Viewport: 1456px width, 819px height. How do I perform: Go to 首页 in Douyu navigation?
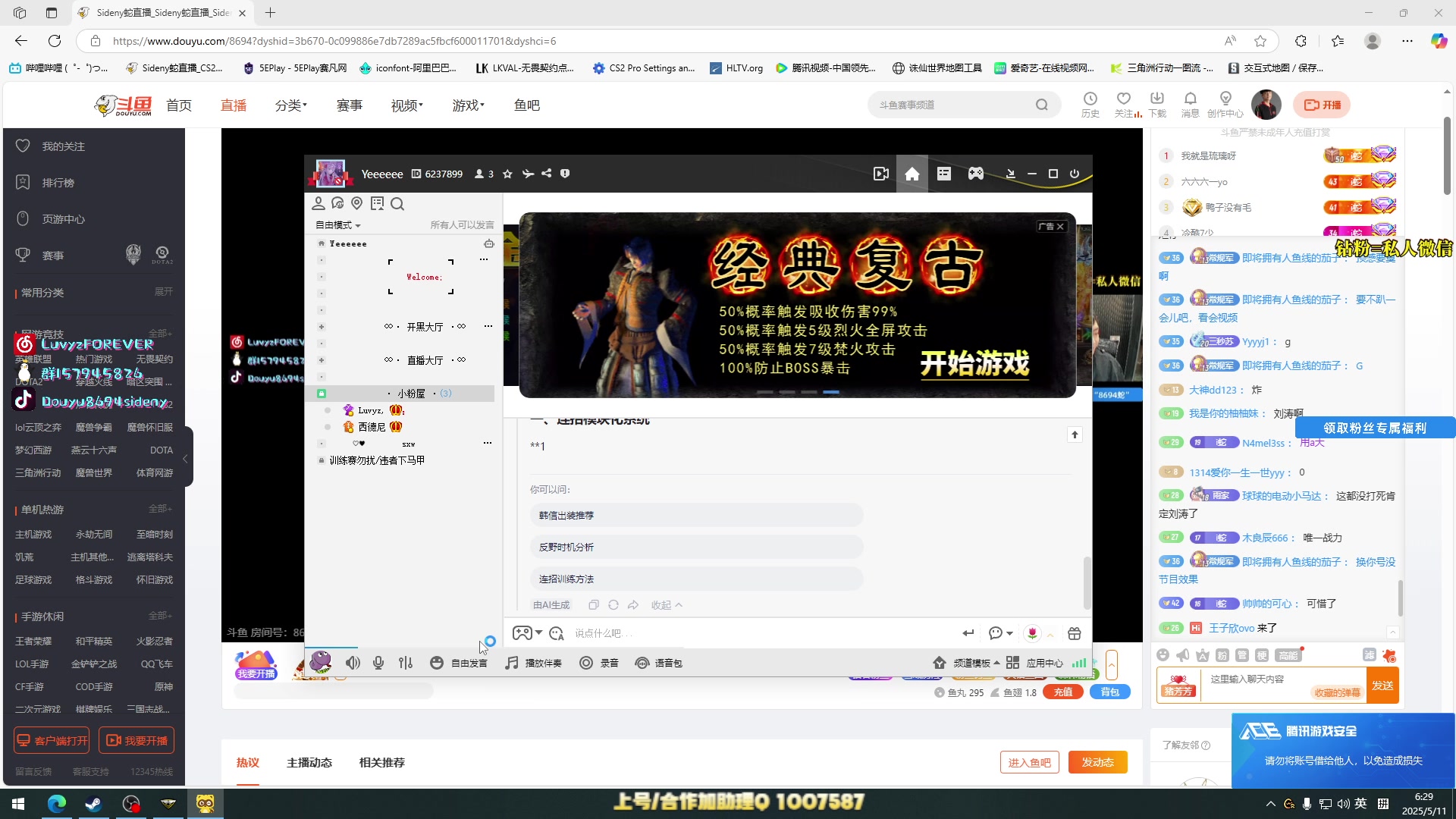[179, 105]
